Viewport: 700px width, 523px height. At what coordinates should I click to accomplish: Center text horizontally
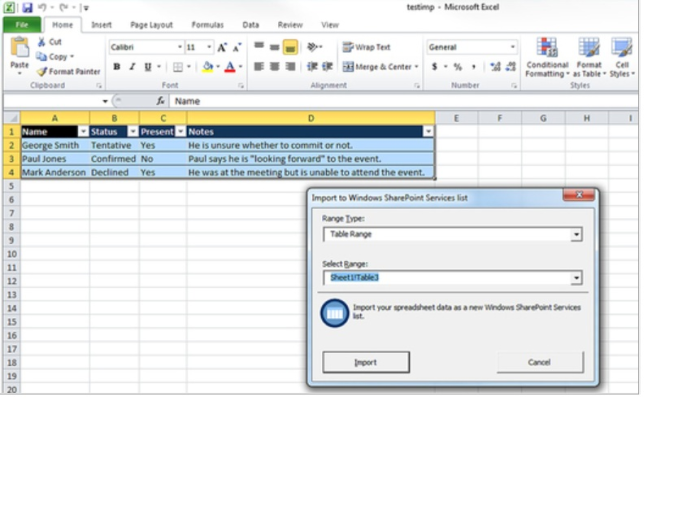275,66
